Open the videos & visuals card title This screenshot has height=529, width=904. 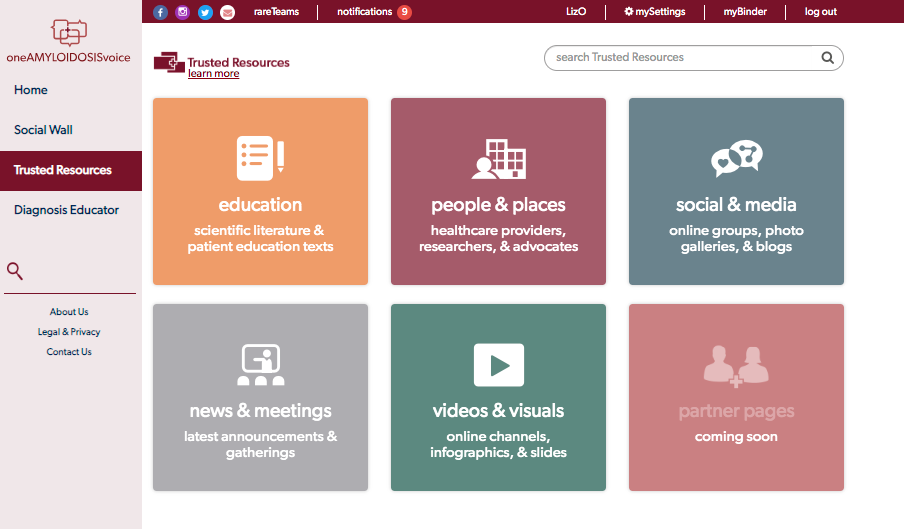point(499,411)
